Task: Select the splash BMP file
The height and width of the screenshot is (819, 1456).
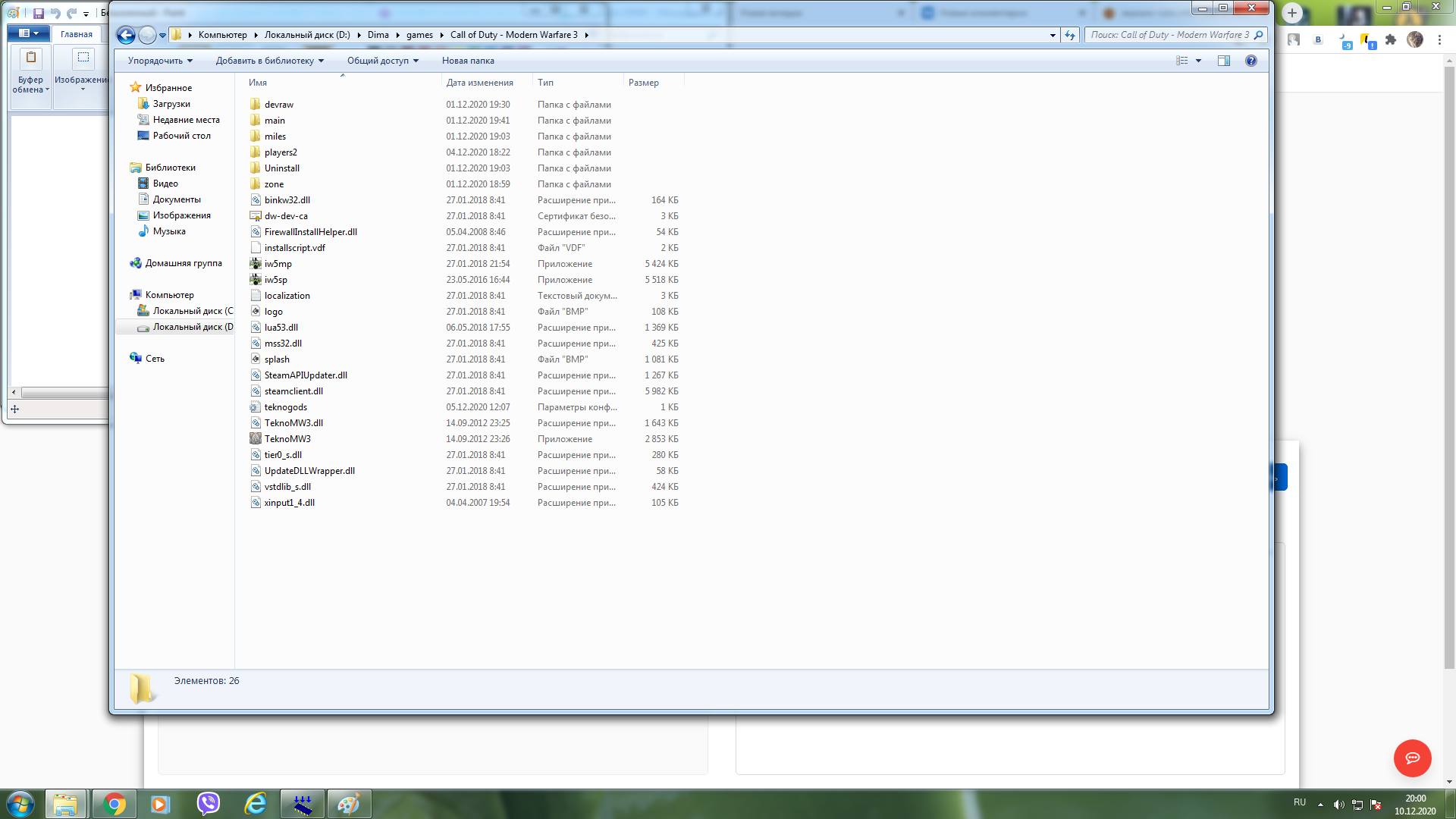Action: [277, 359]
